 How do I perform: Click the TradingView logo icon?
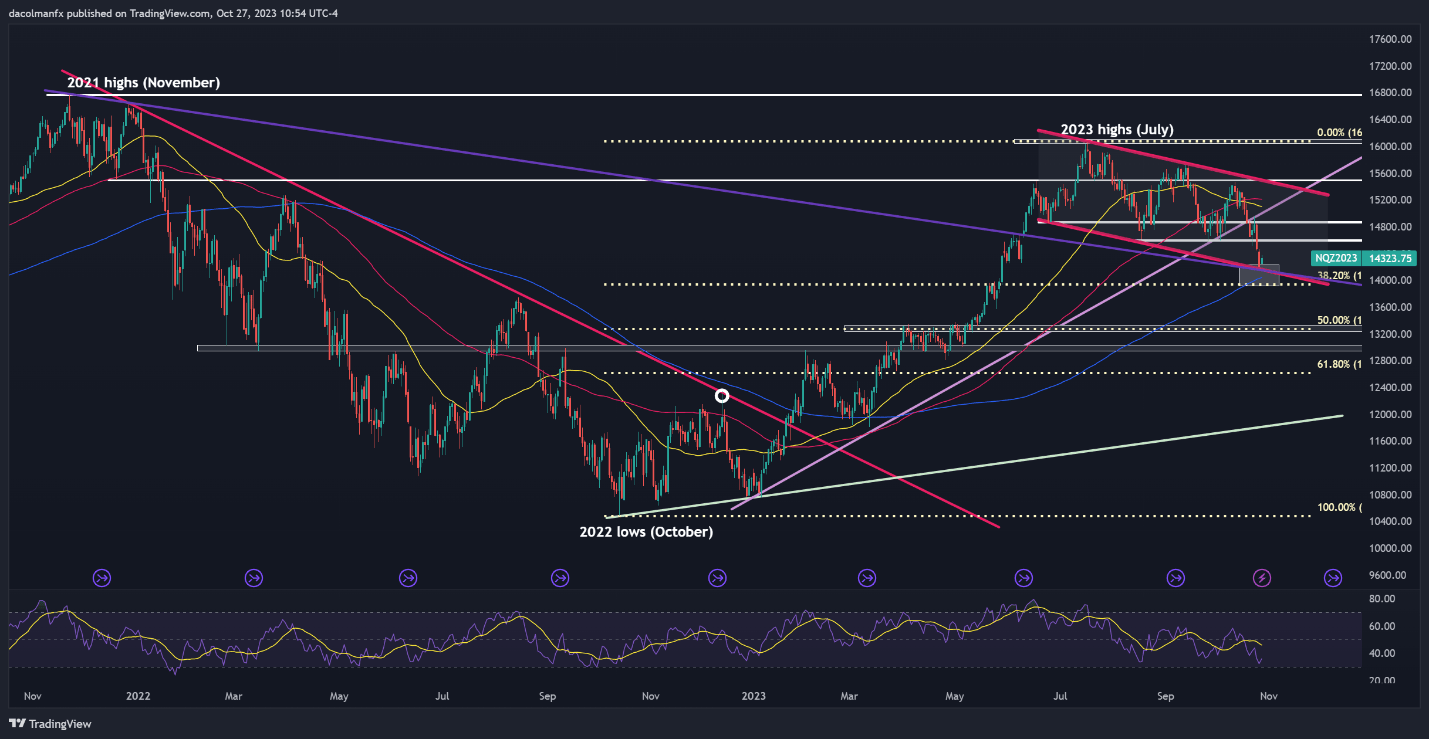pyautogui.click(x=16, y=723)
